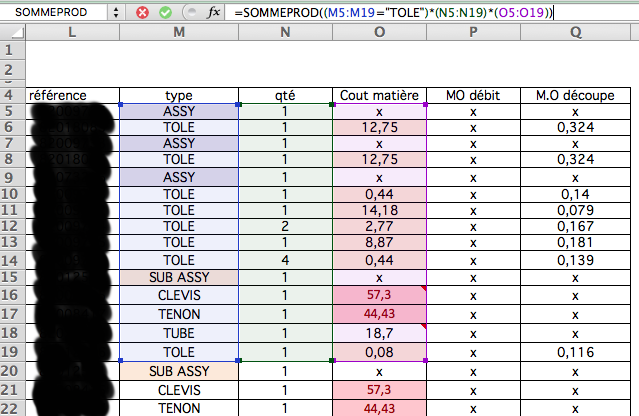Select column L header
The width and height of the screenshot is (639, 416).
click(x=73, y=32)
